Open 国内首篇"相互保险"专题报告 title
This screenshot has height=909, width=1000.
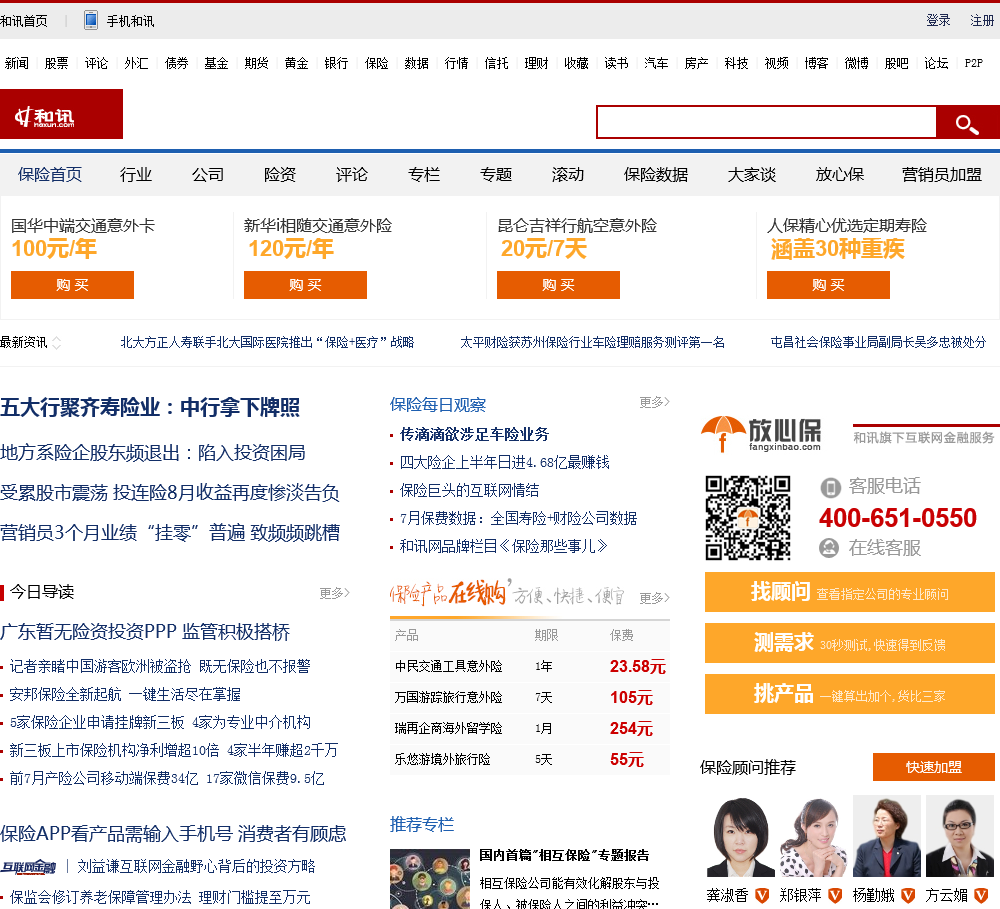[x=564, y=855]
